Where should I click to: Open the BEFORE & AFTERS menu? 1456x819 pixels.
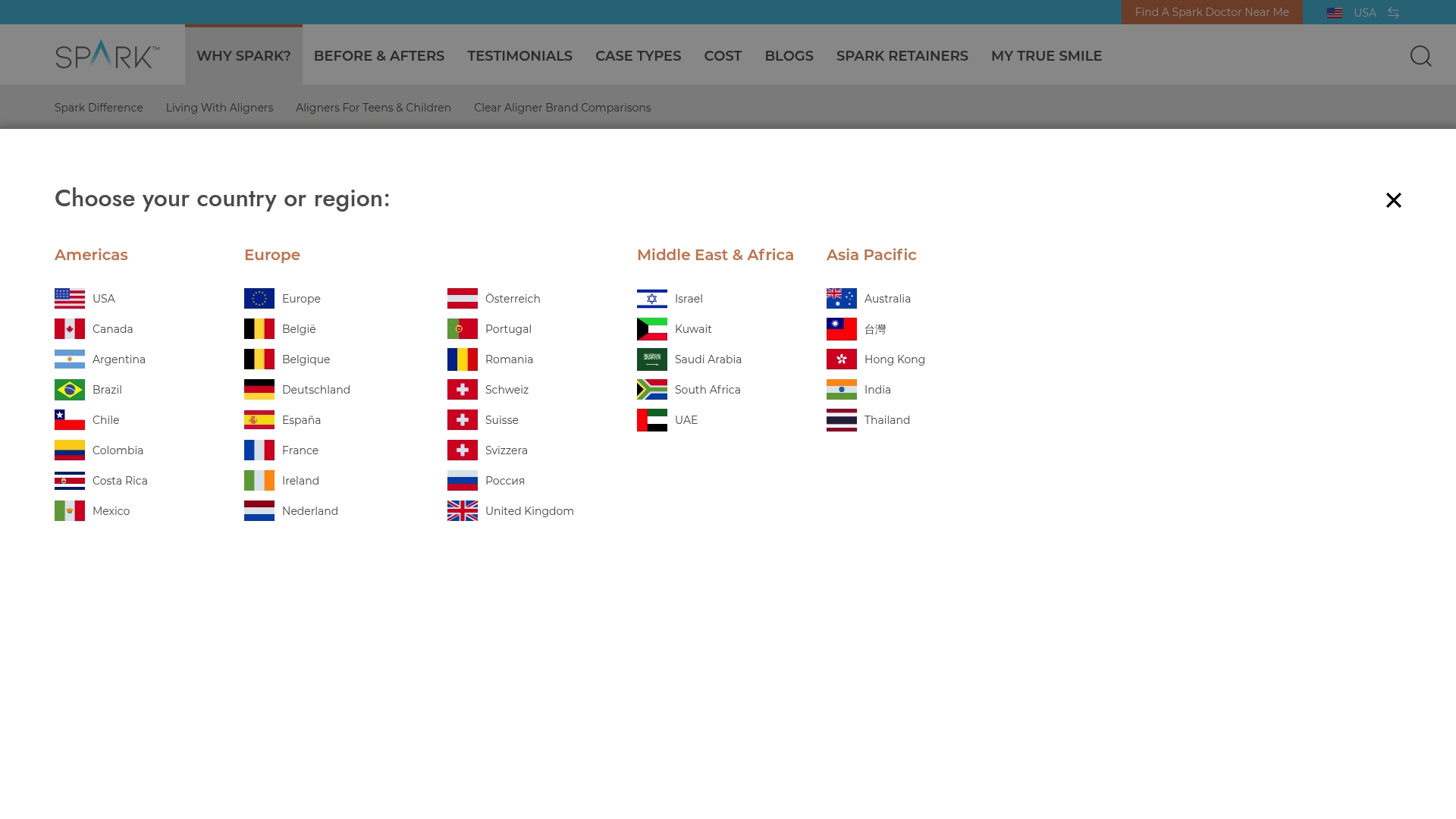tap(379, 56)
